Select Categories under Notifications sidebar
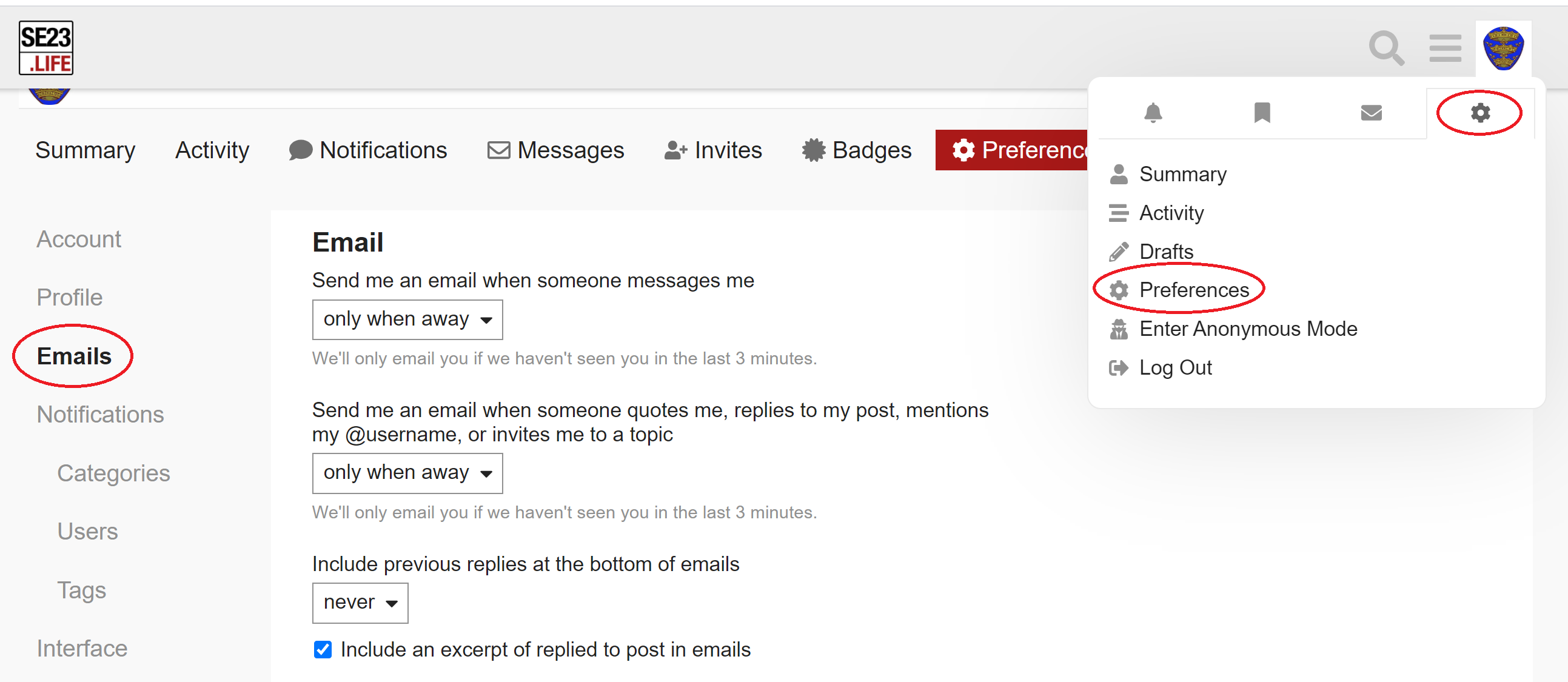 (x=113, y=473)
